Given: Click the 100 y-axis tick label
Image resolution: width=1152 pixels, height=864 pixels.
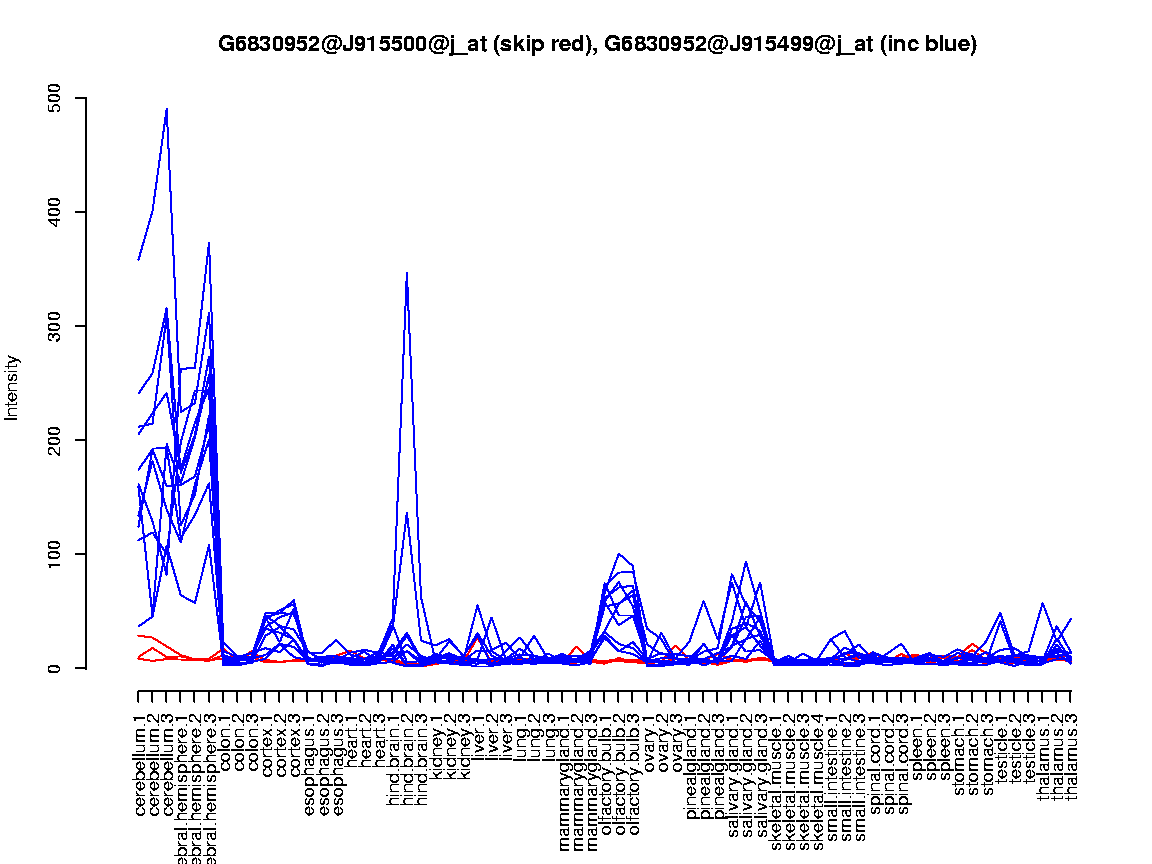Looking at the screenshot, I should point(56,554).
